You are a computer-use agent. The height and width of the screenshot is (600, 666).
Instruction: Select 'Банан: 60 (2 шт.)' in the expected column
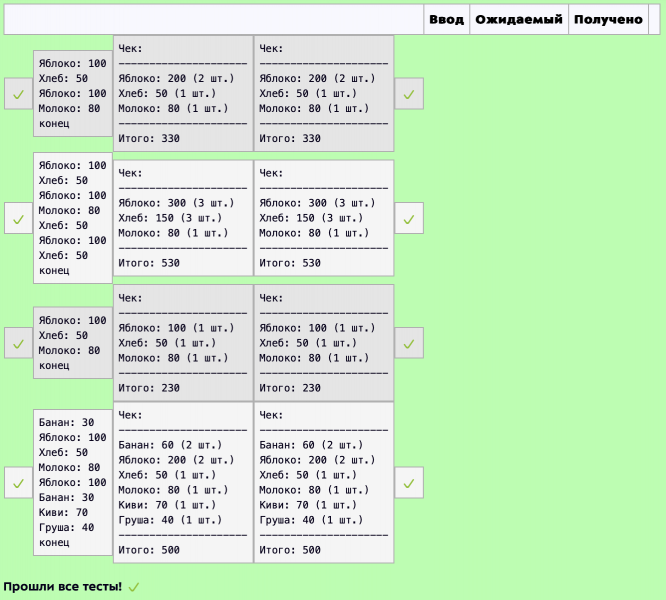click(x=170, y=445)
